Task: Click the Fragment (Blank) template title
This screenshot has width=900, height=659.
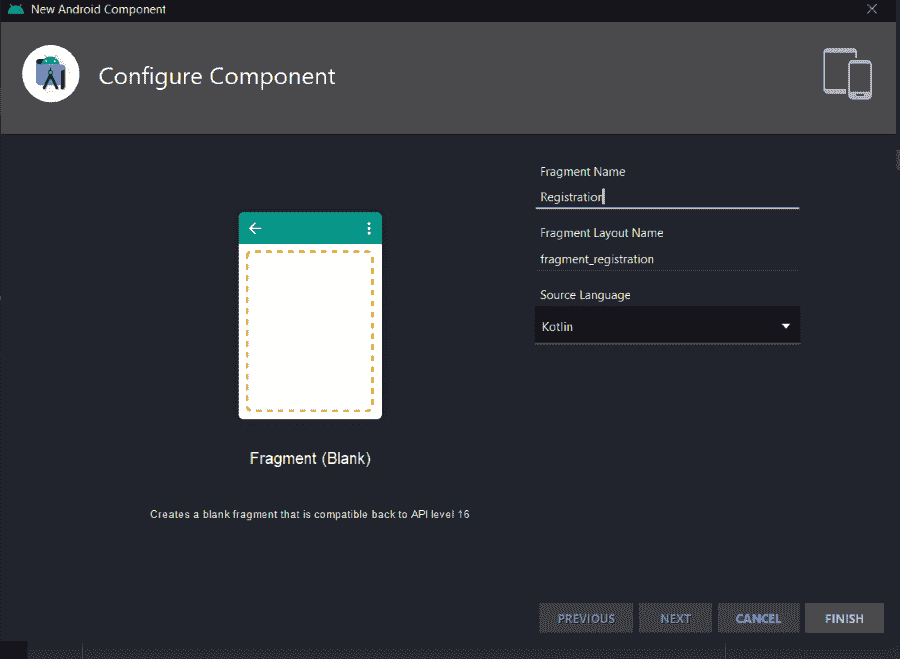Action: pyautogui.click(x=310, y=459)
